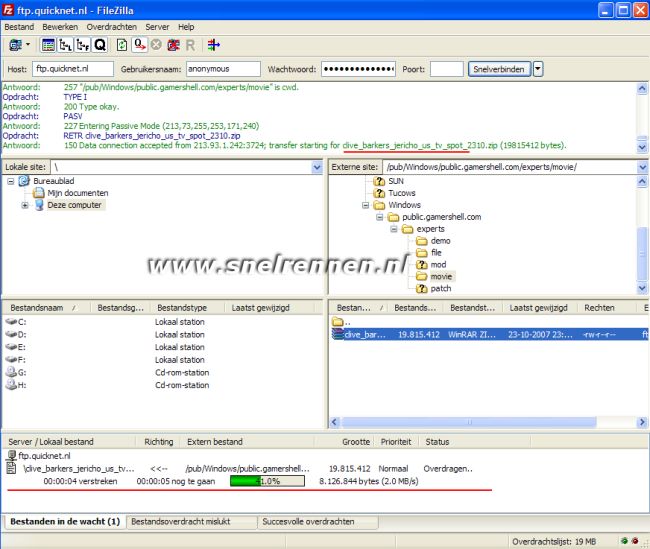This screenshot has width=650, height=549.
Task: Click the Poort input field
Action: tap(447, 69)
